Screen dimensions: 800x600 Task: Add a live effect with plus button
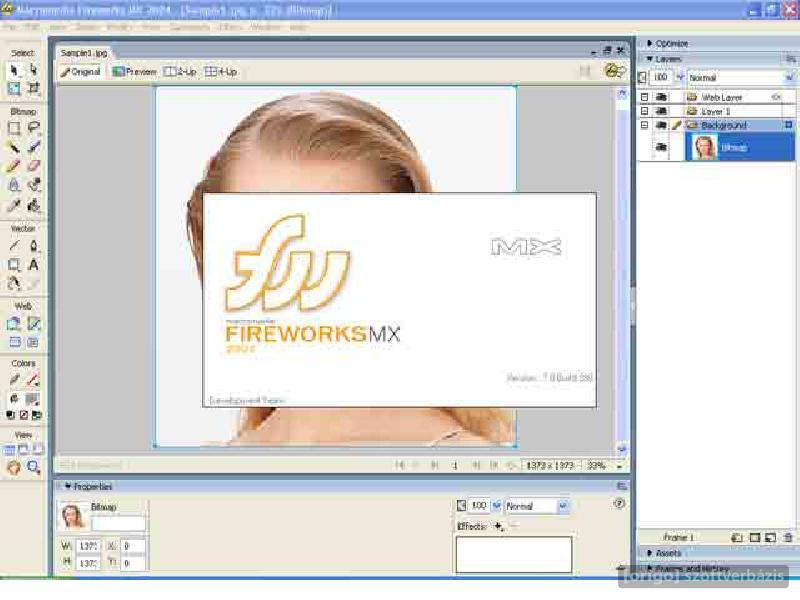click(x=499, y=526)
